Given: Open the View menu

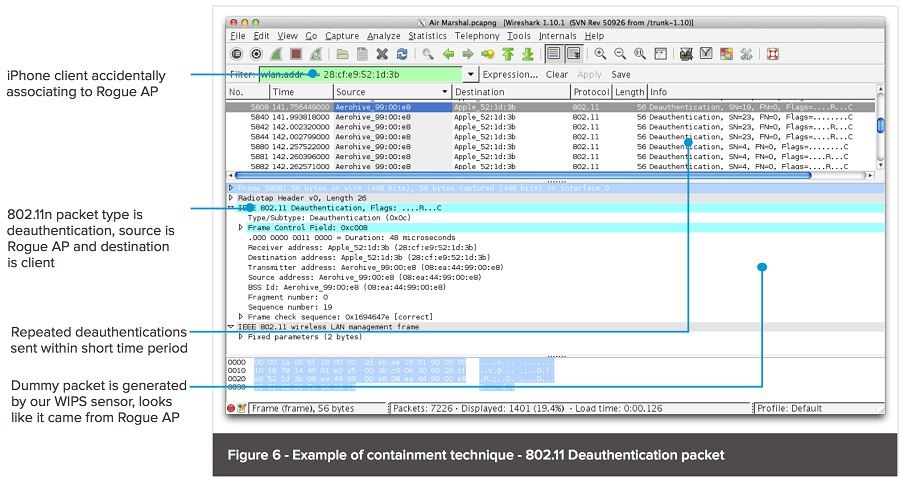Looking at the screenshot, I should pyautogui.click(x=288, y=36).
